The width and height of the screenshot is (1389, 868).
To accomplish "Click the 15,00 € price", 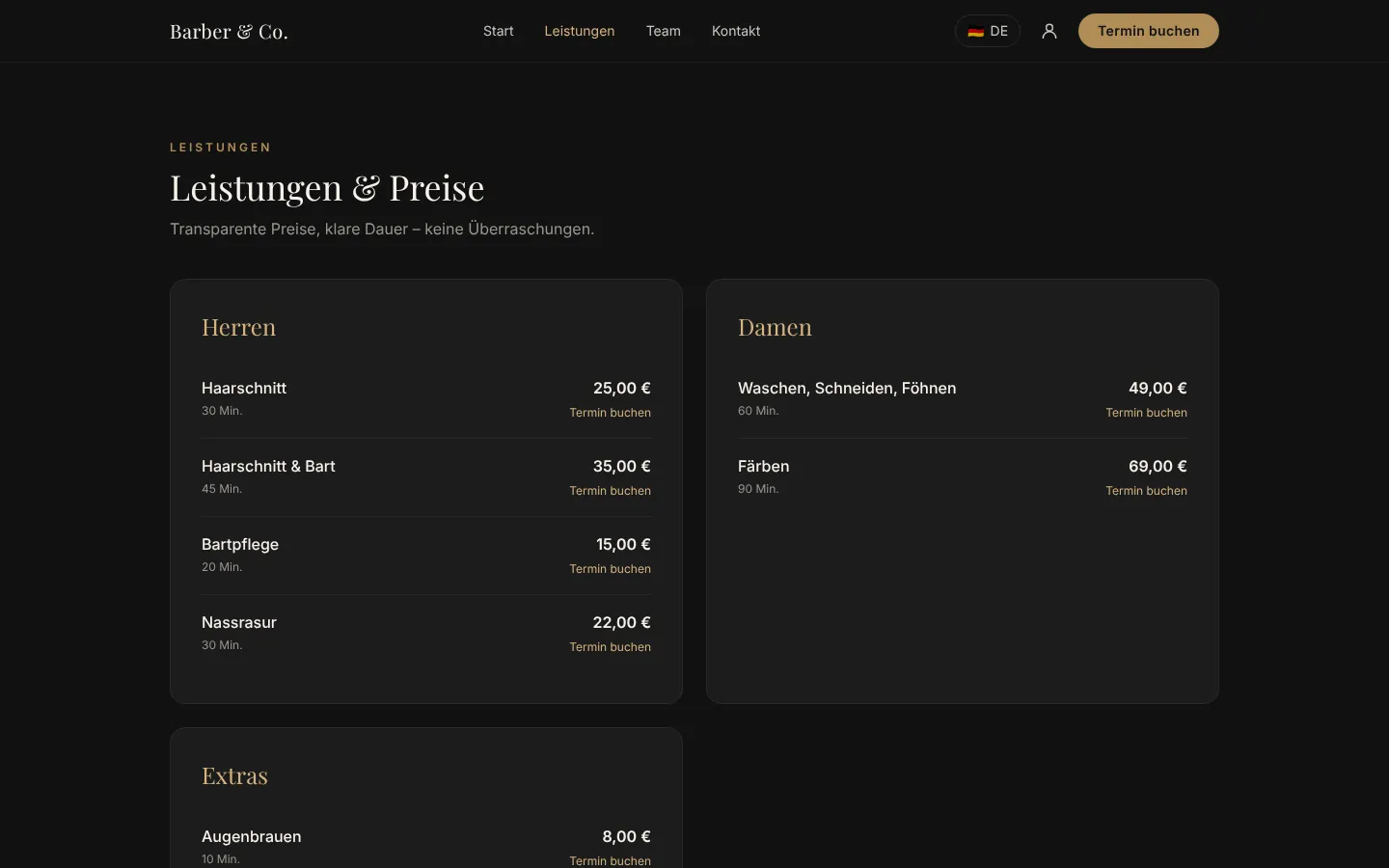I will click(x=623, y=544).
